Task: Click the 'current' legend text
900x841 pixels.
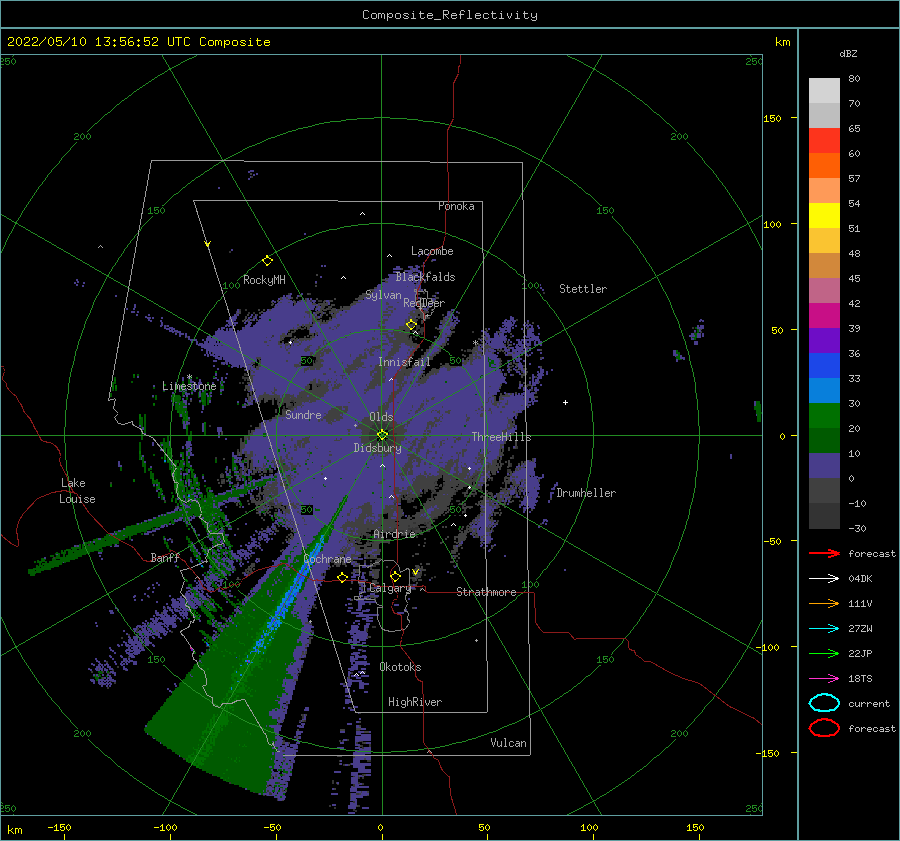Action: tap(869, 703)
